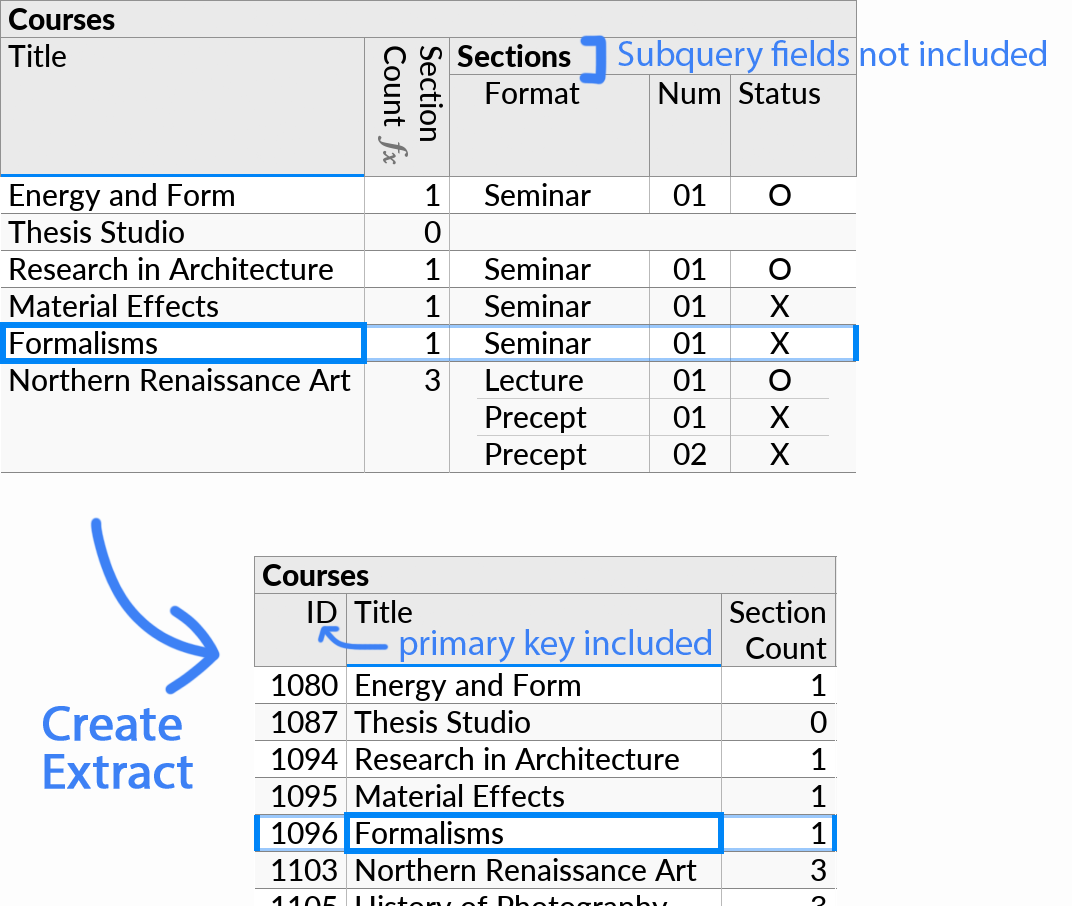This screenshot has height=906, width=1072.
Task: Select the Northern Renaissance Art row
Action: tap(180, 381)
